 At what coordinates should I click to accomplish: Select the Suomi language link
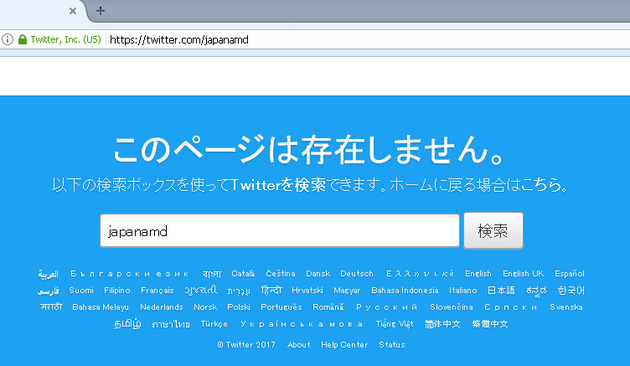tap(81, 290)
